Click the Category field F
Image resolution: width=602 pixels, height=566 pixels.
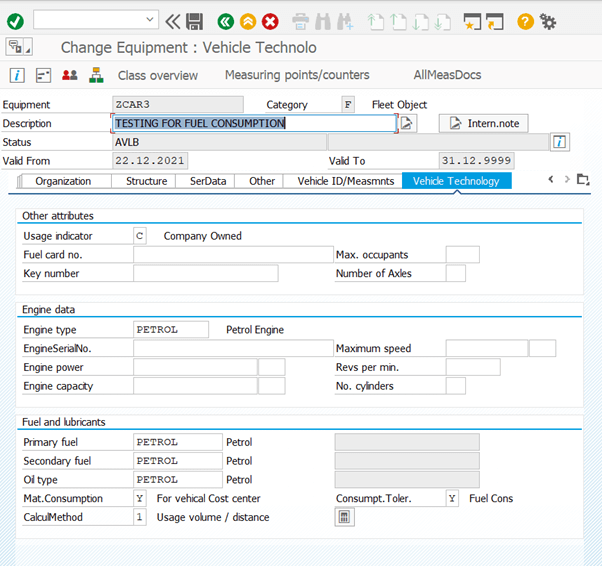click(x=348, y=104)
